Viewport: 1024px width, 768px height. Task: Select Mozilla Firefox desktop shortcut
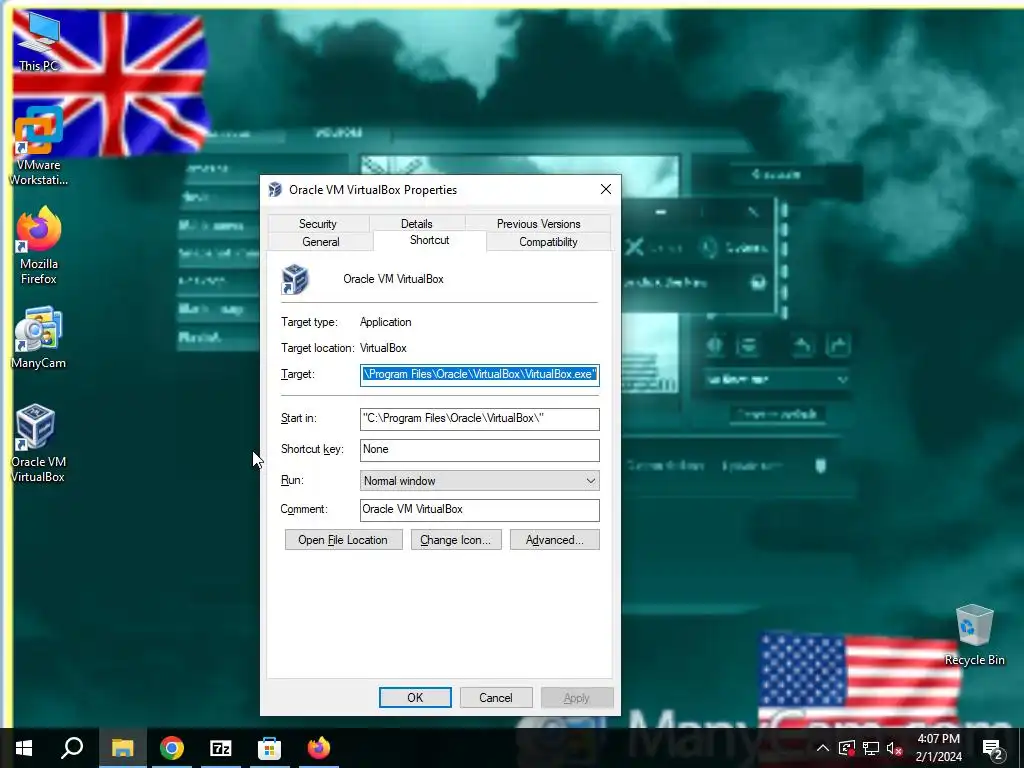pos(38,246)
